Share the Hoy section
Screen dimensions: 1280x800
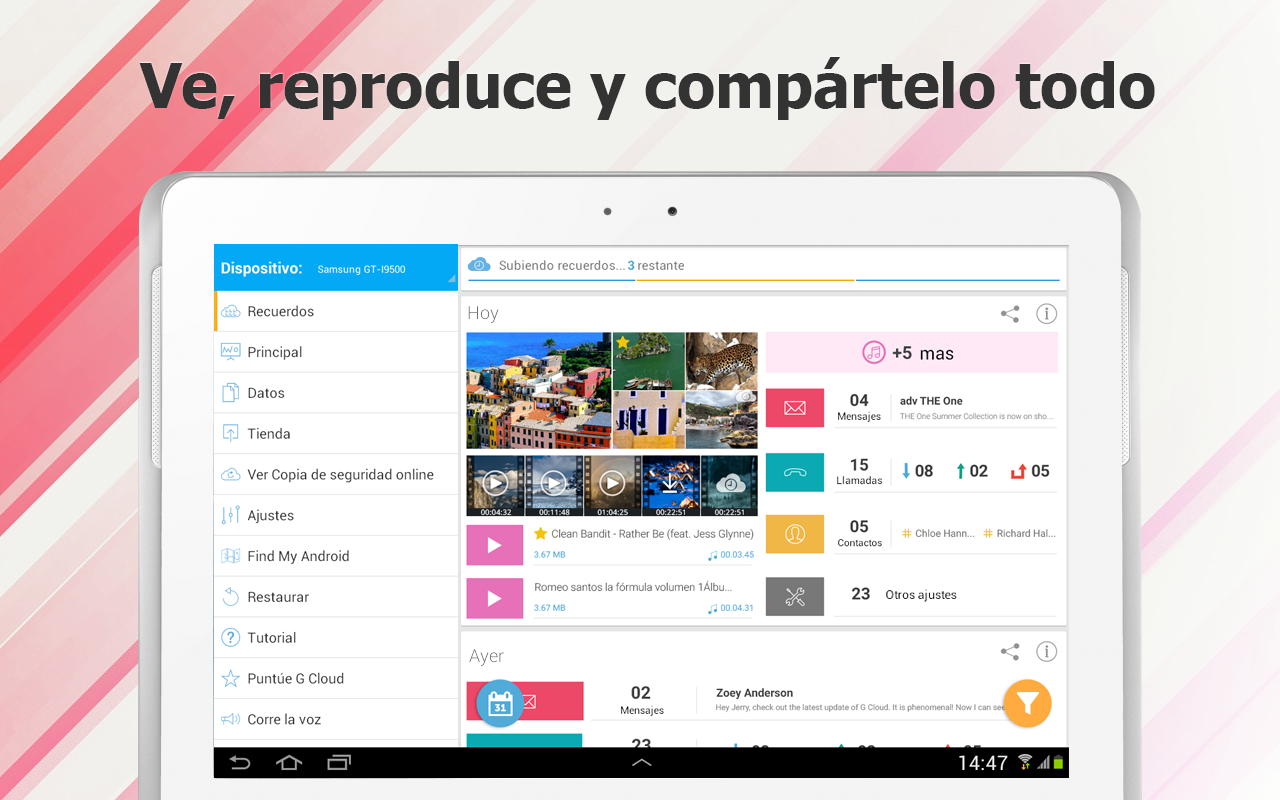1010,314
